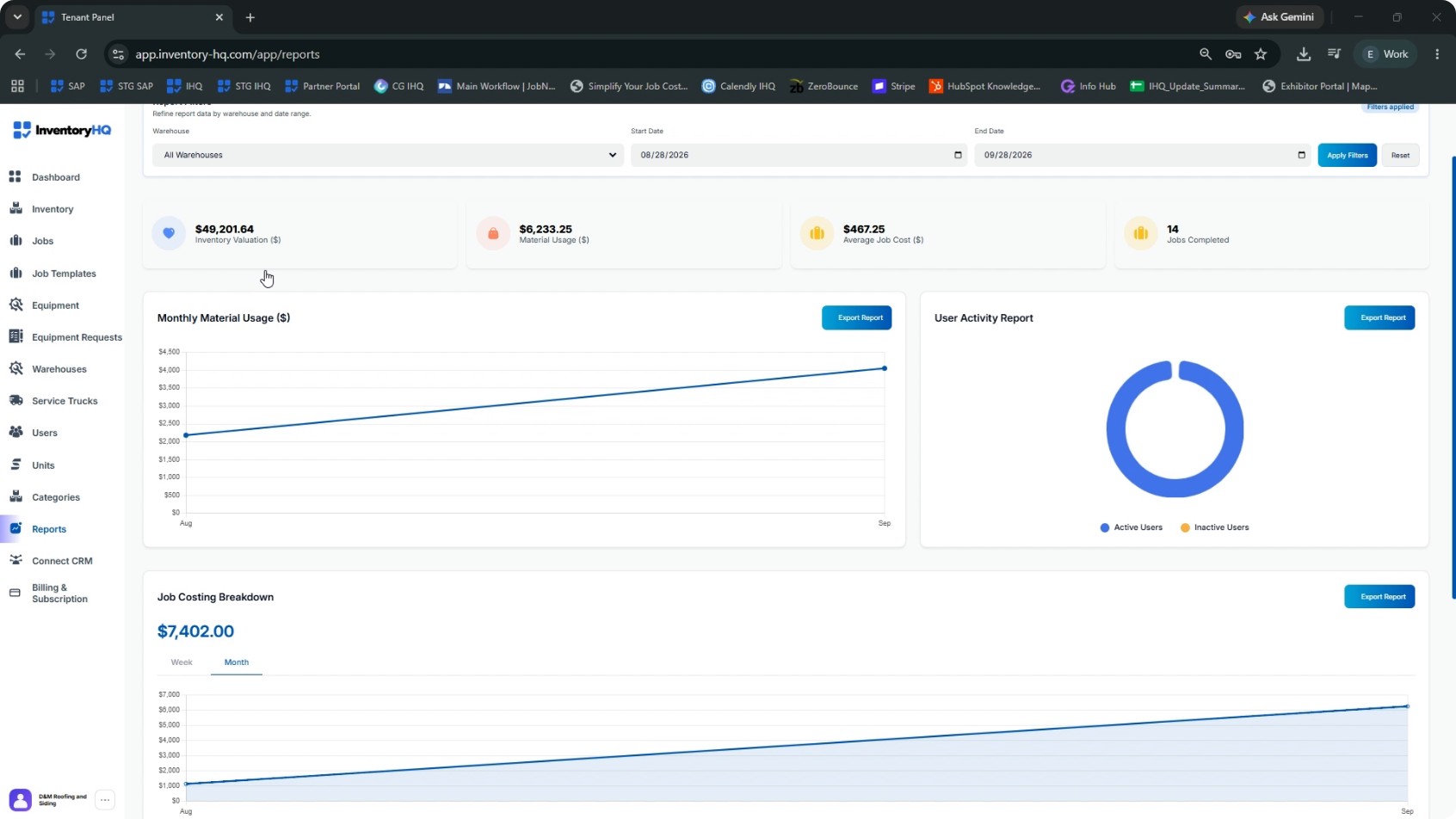Open a new browser tab
The image size is (1456, 819).
click(x=250, y=17)
